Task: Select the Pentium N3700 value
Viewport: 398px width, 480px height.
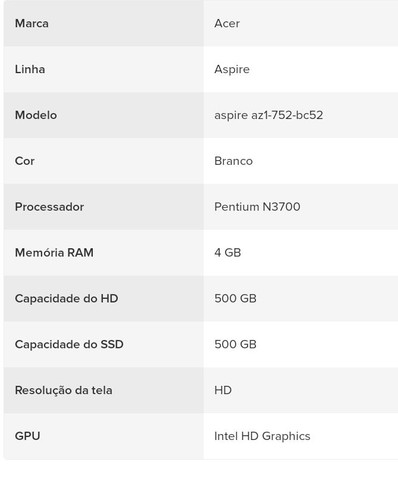Action: (x=257, y=207)
